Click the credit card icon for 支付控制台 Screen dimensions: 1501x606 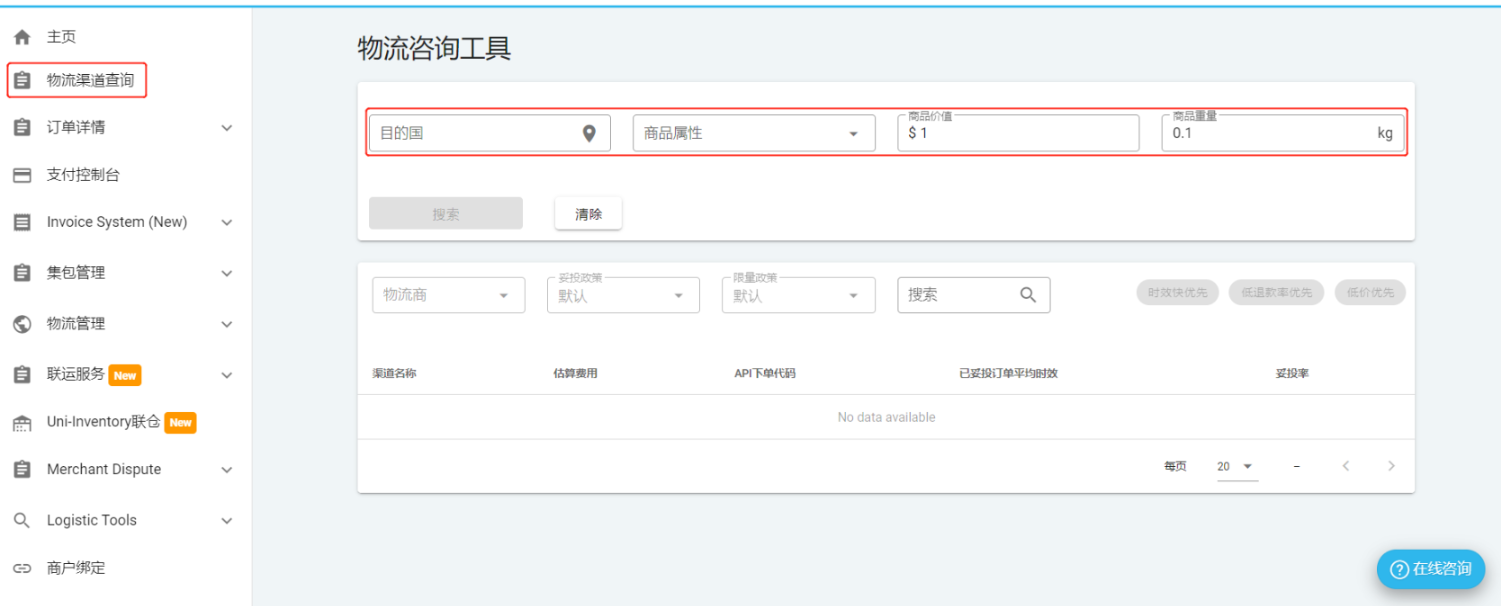pyautogui.click(x=22, y=175)
